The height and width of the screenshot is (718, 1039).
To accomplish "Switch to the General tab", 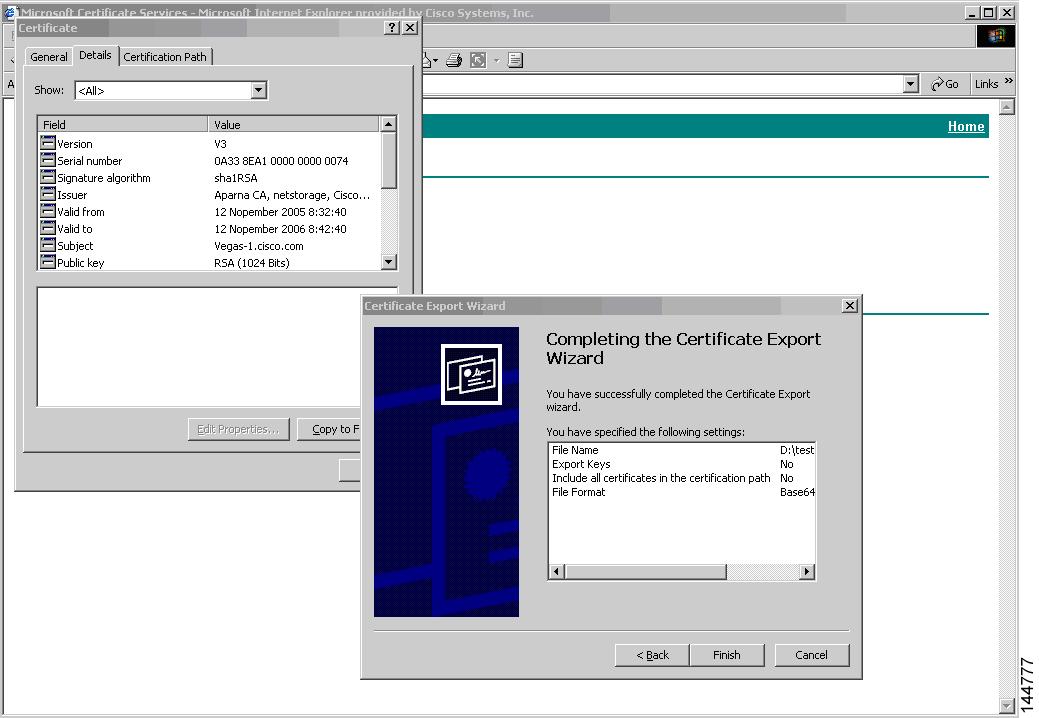I will click(49, 57).
